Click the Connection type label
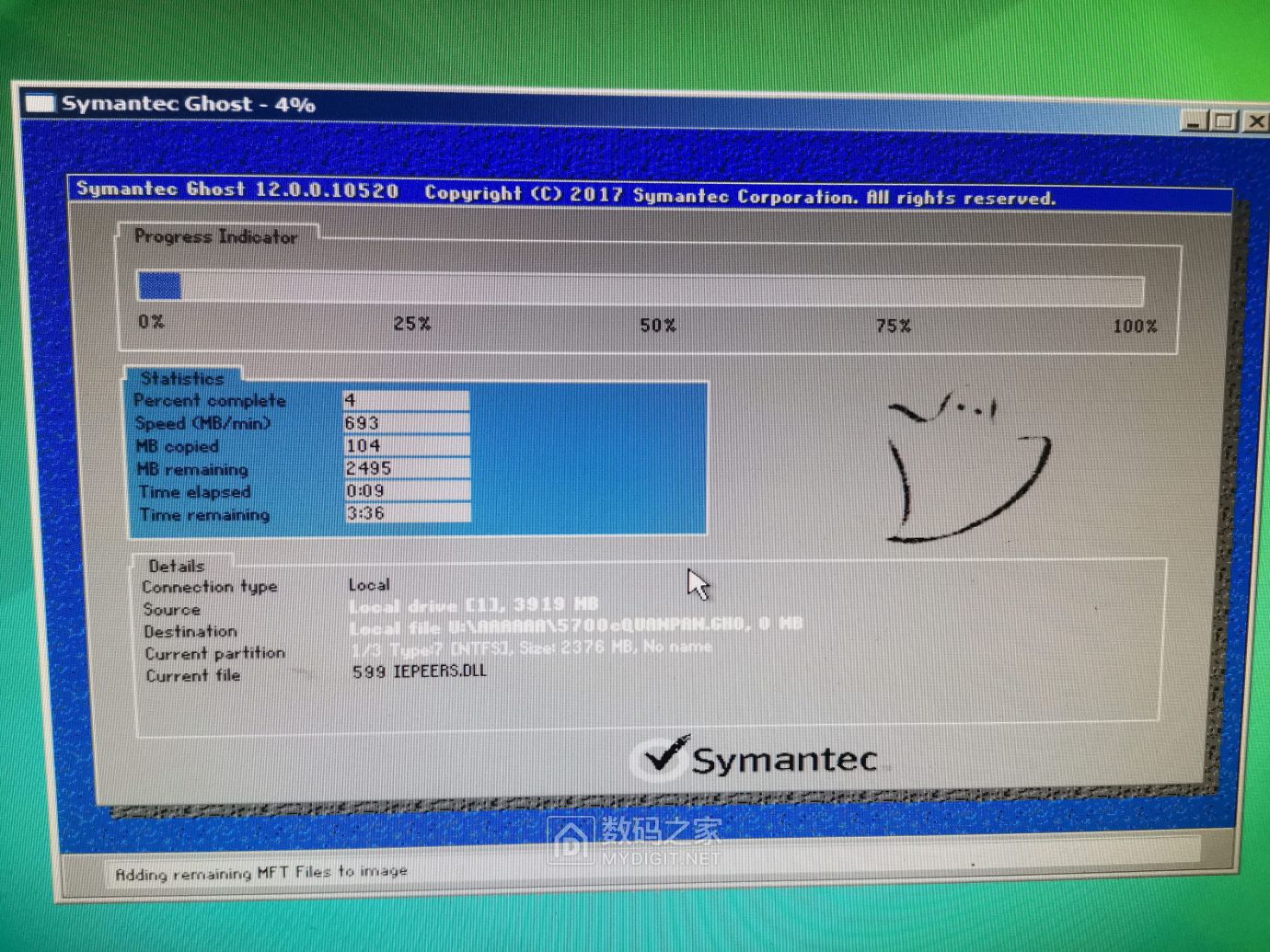 click(x=210, y=587)
